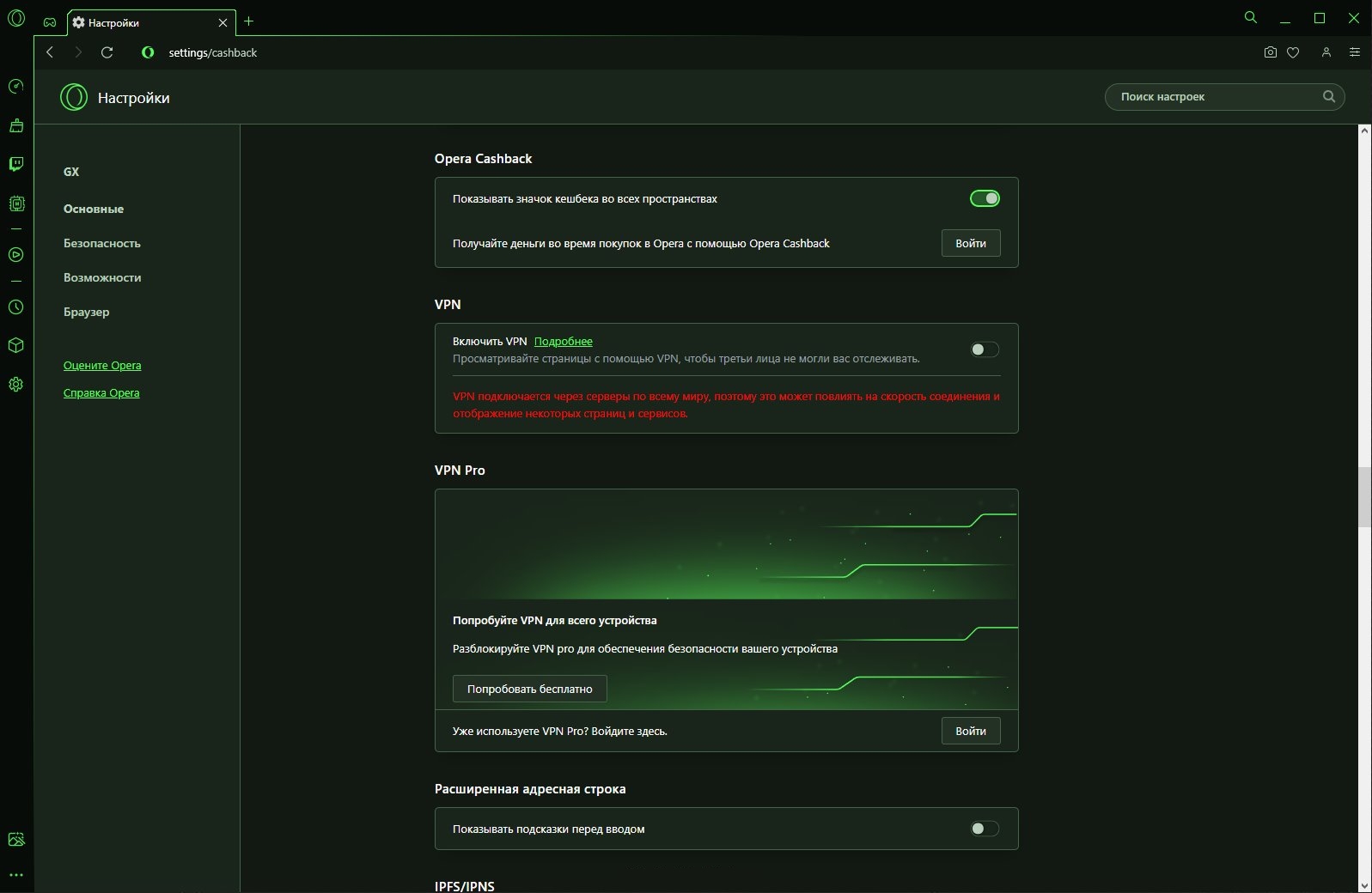
Task: Open Easy Setup sliders icon
Action: coord(1355,52)
